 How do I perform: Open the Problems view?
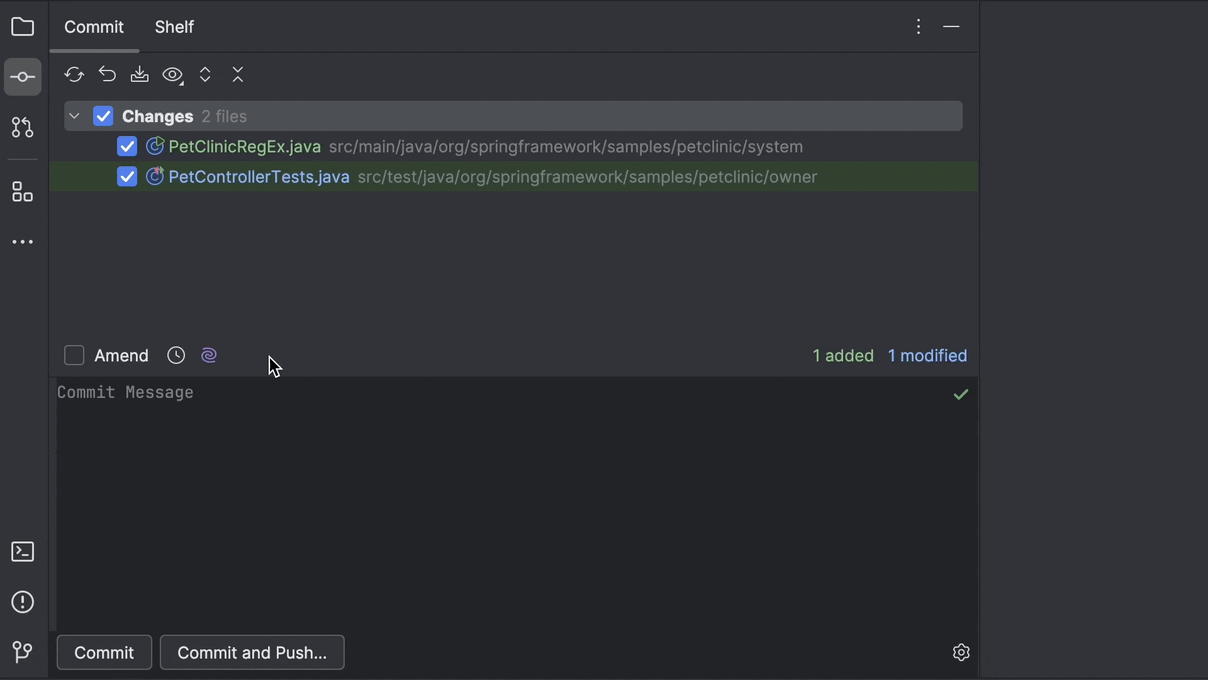tap(22, 601)
